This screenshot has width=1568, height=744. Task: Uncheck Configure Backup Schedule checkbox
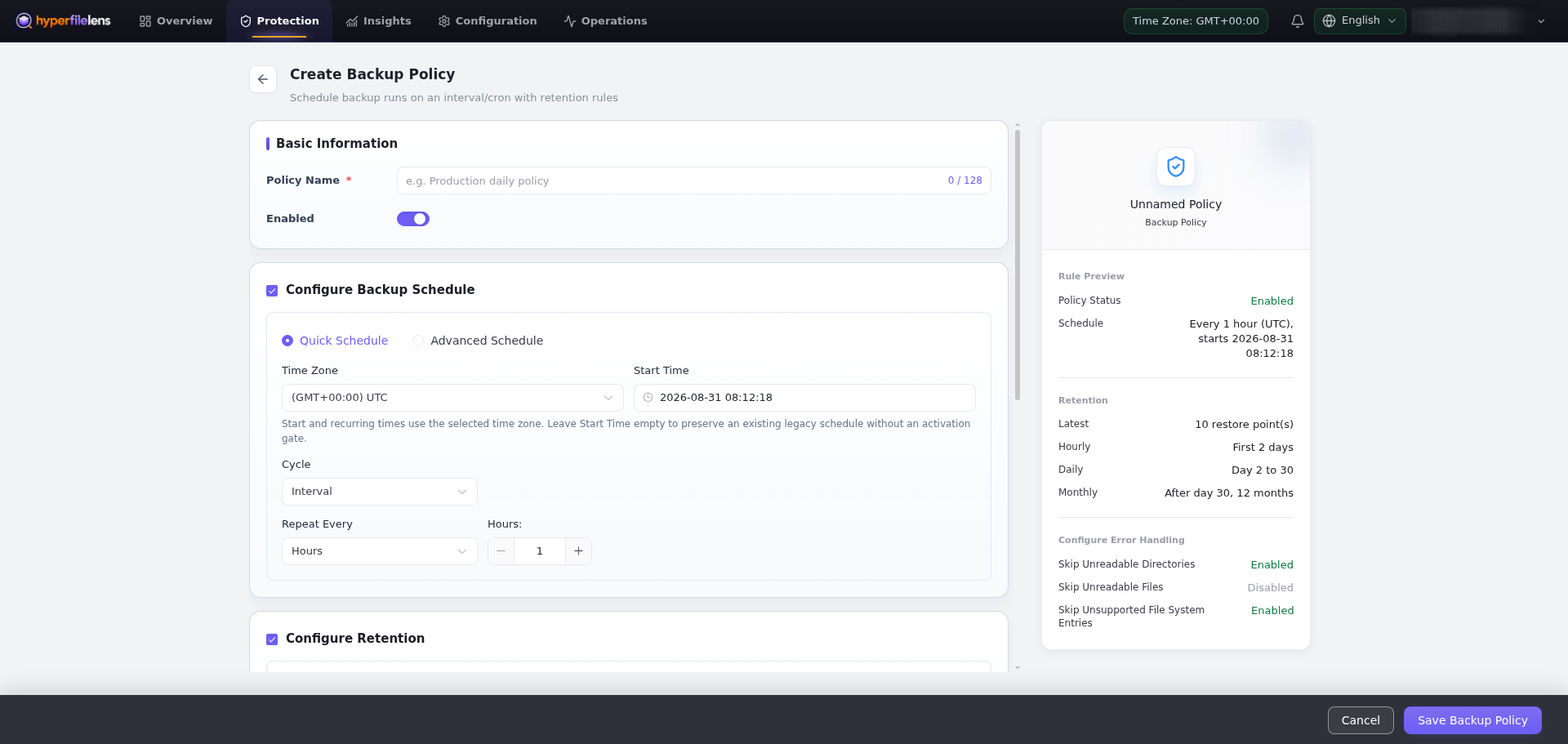[x=272, y=291]
